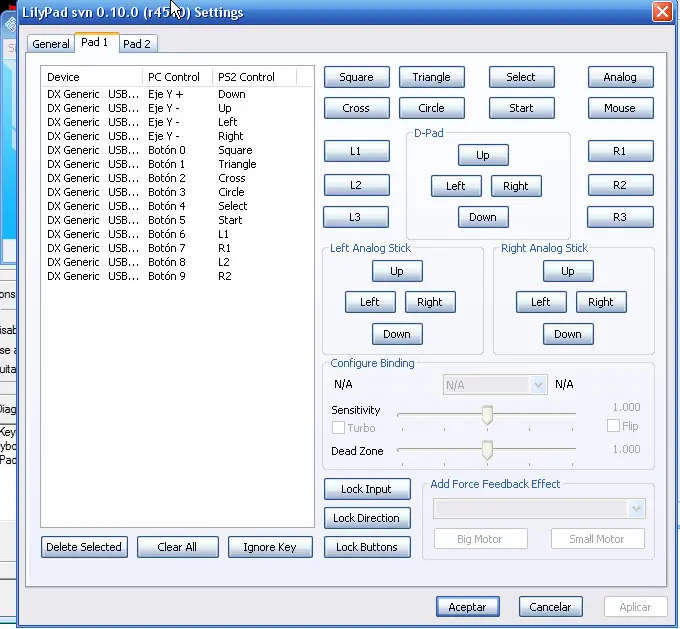Select the Botón 6 L1 row

tap(177, 234)
